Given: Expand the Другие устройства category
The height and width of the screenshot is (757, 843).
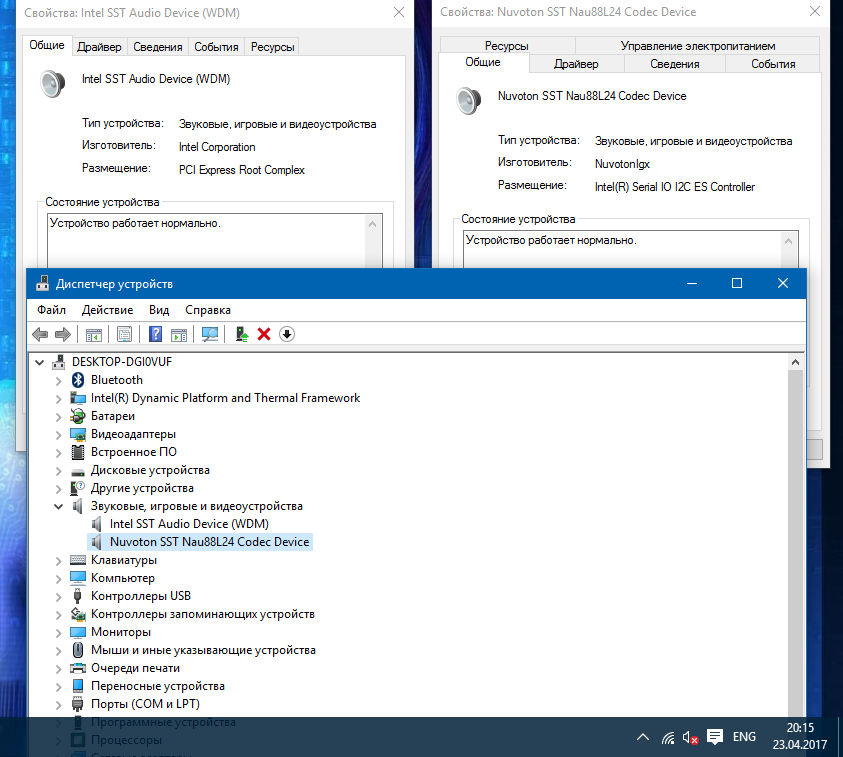Looking at the screenshot, I should [x=59, y=489].
